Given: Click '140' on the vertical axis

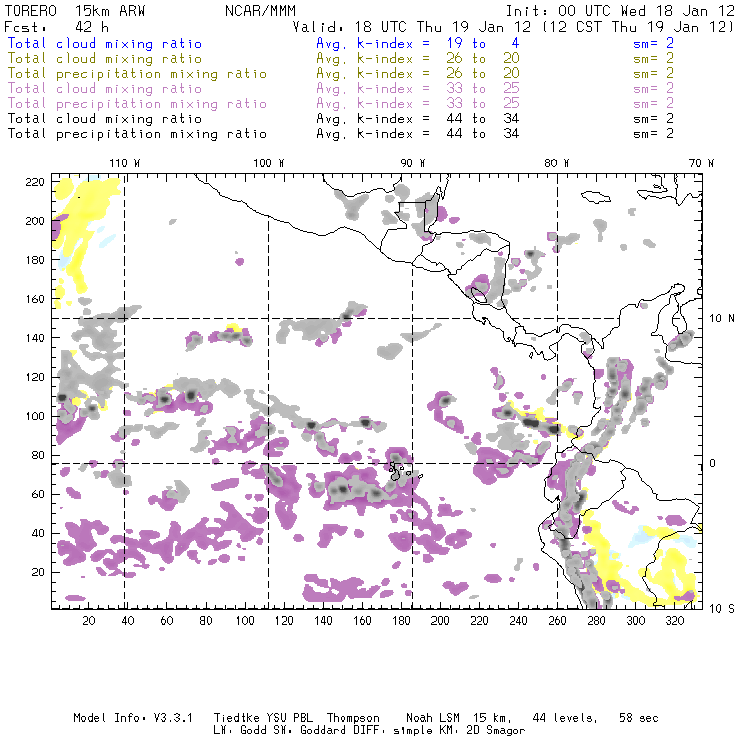Looking at the screenshot, I should click(x=35, y=338).
